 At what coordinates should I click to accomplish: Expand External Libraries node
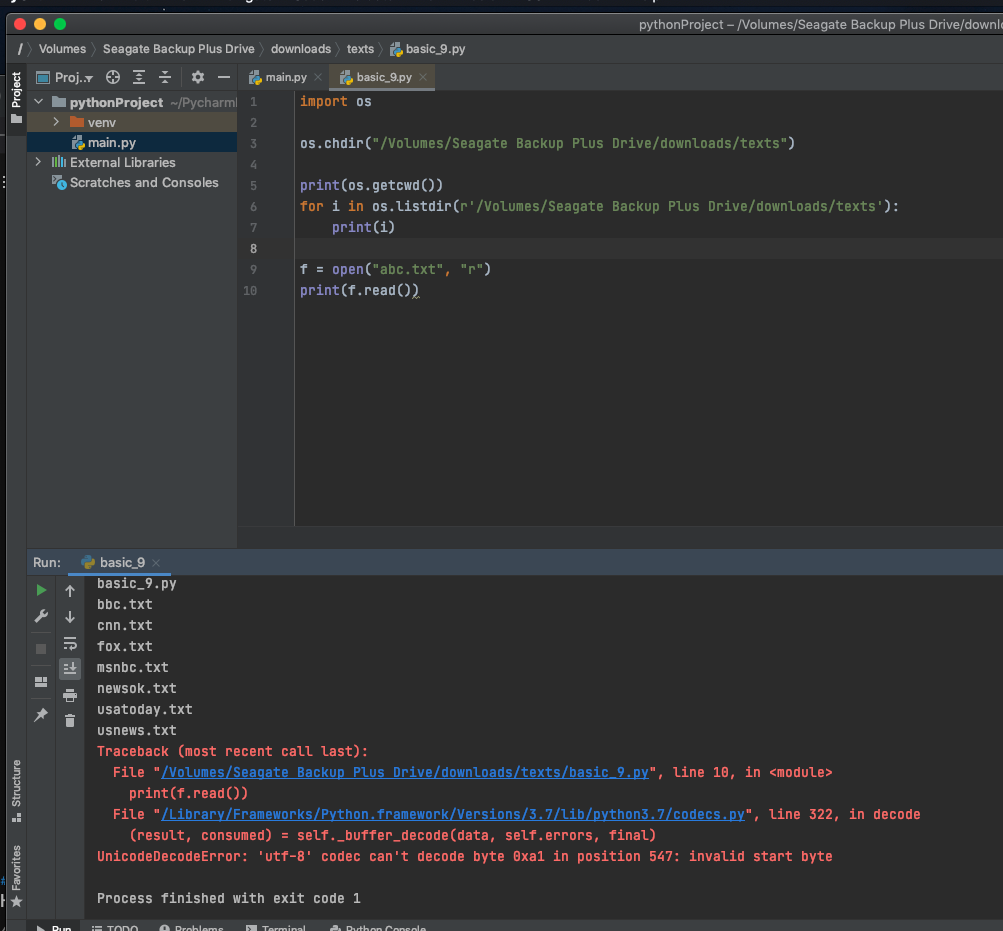pyautogui.click(x=38, y=162)
